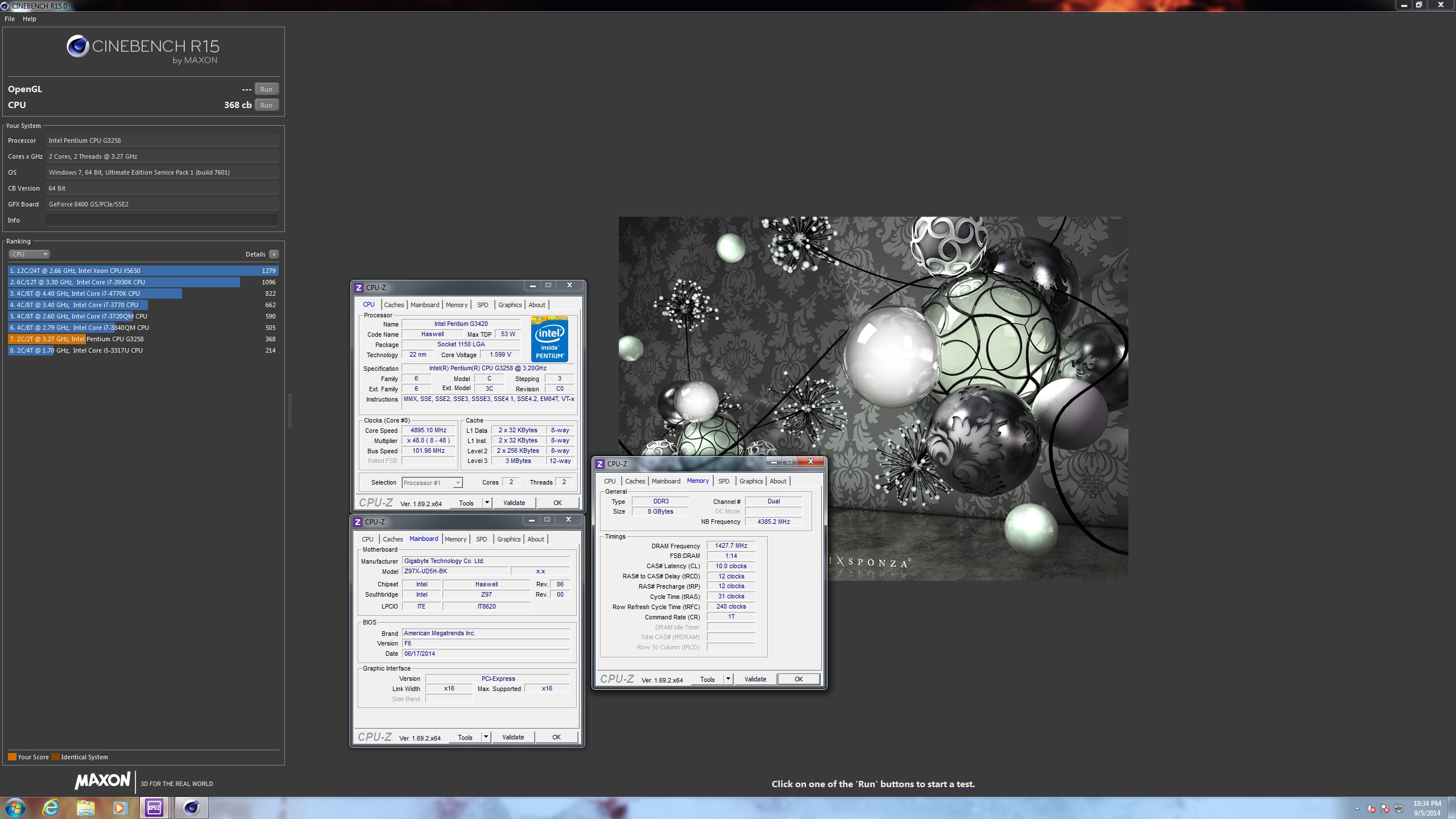
Task: Click Validate in Memory CPU-Z window
Action: [755, 679]
